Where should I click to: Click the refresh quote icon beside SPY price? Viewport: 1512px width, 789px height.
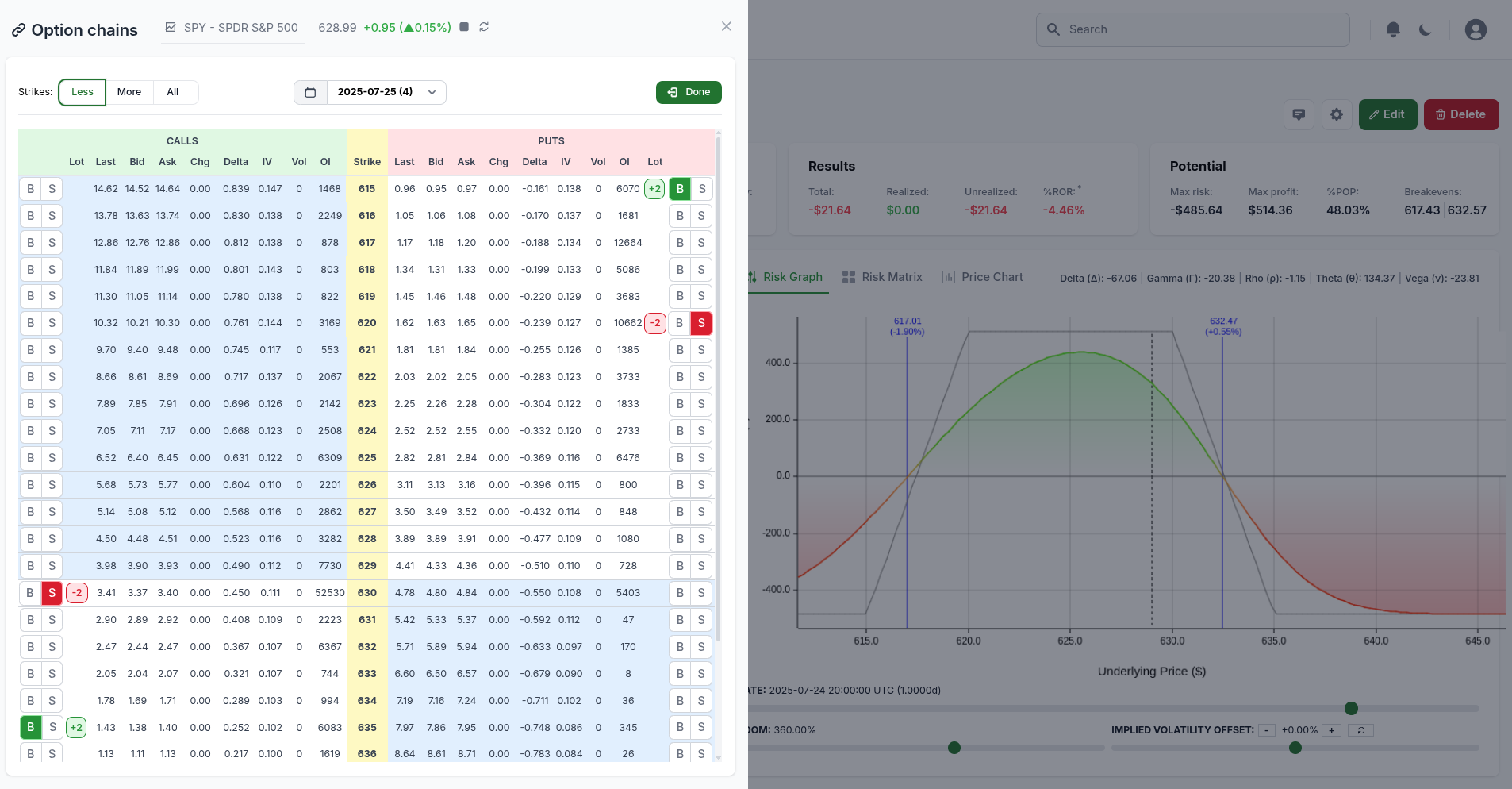pos(484,27)
